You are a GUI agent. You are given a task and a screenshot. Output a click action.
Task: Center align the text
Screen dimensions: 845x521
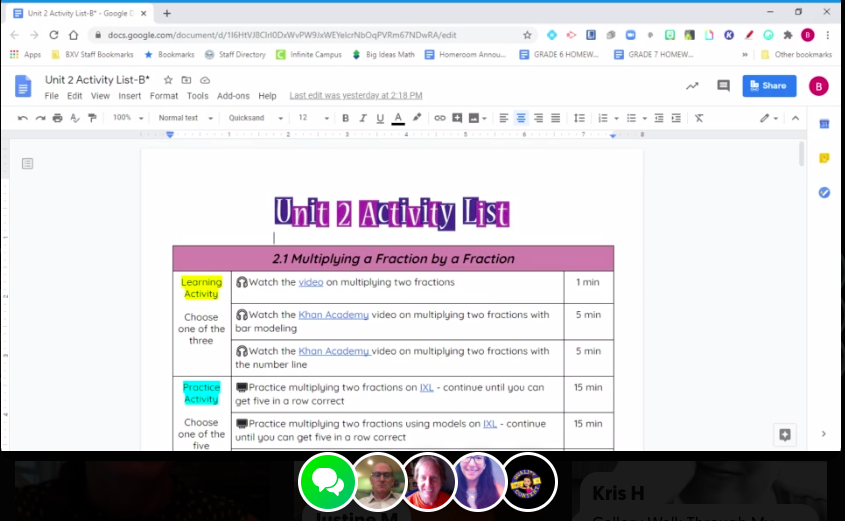point(521,118)
